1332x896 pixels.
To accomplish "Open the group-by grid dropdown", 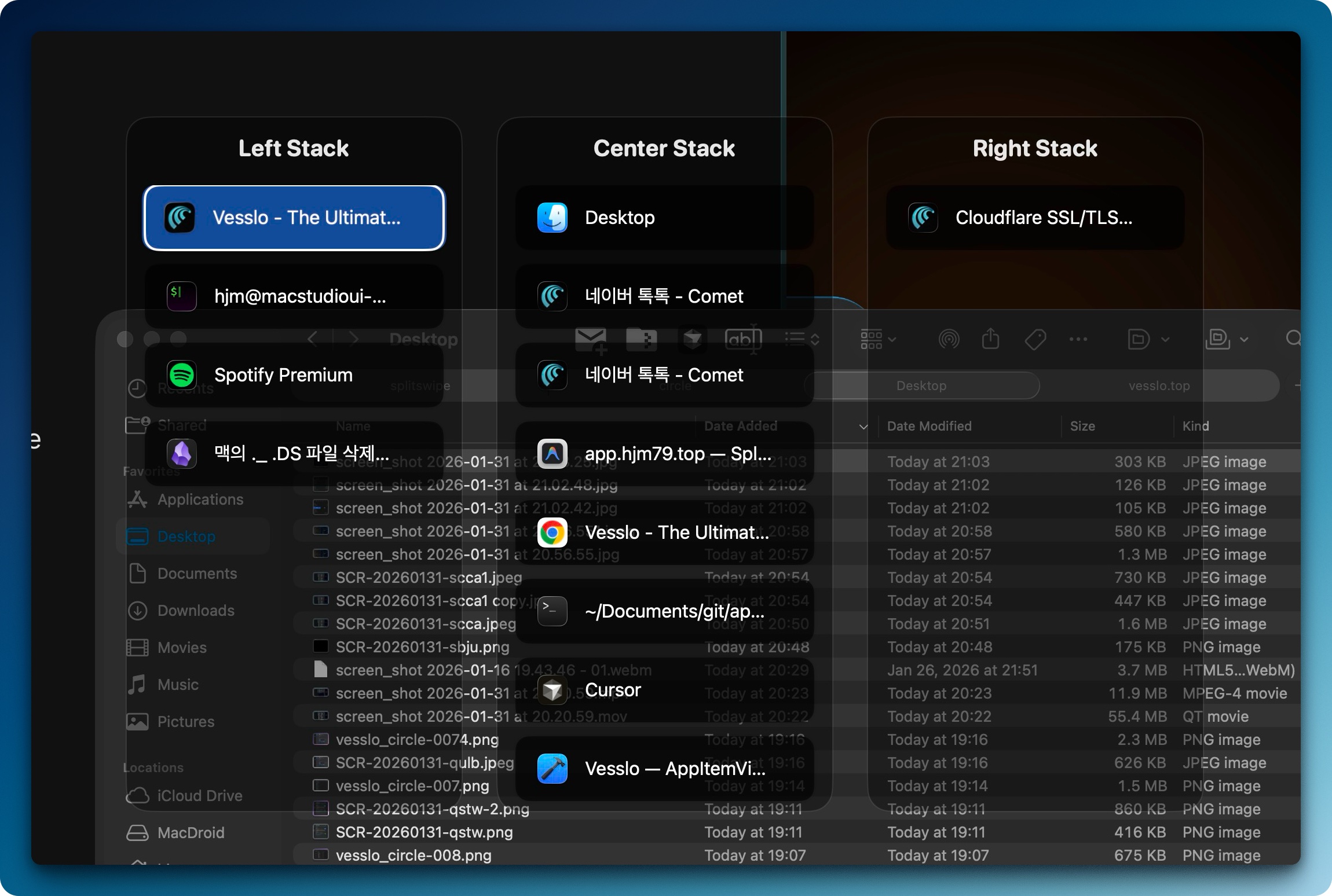I will 879,339.
